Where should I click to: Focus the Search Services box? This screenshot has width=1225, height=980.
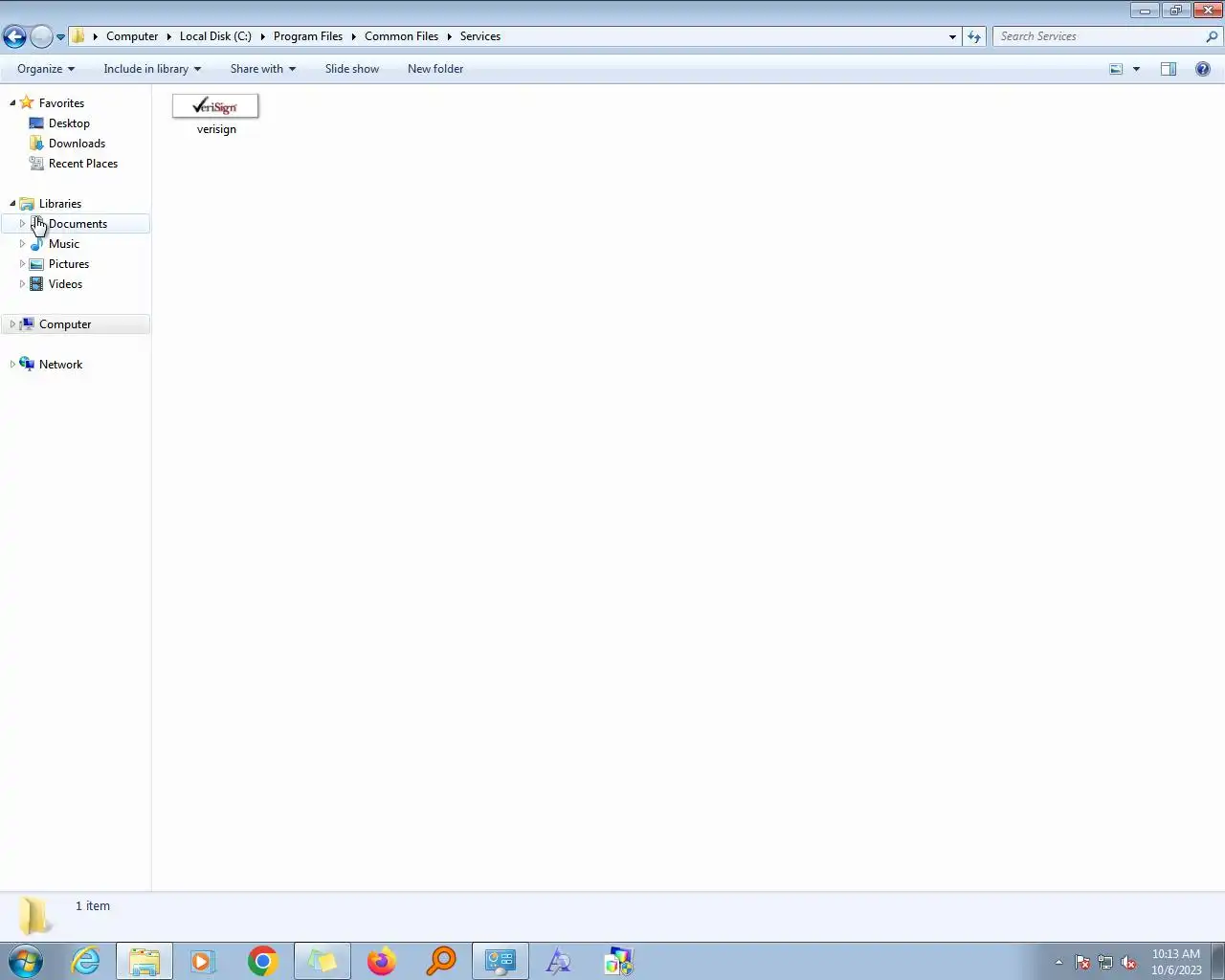click(x=1099, y=36)
